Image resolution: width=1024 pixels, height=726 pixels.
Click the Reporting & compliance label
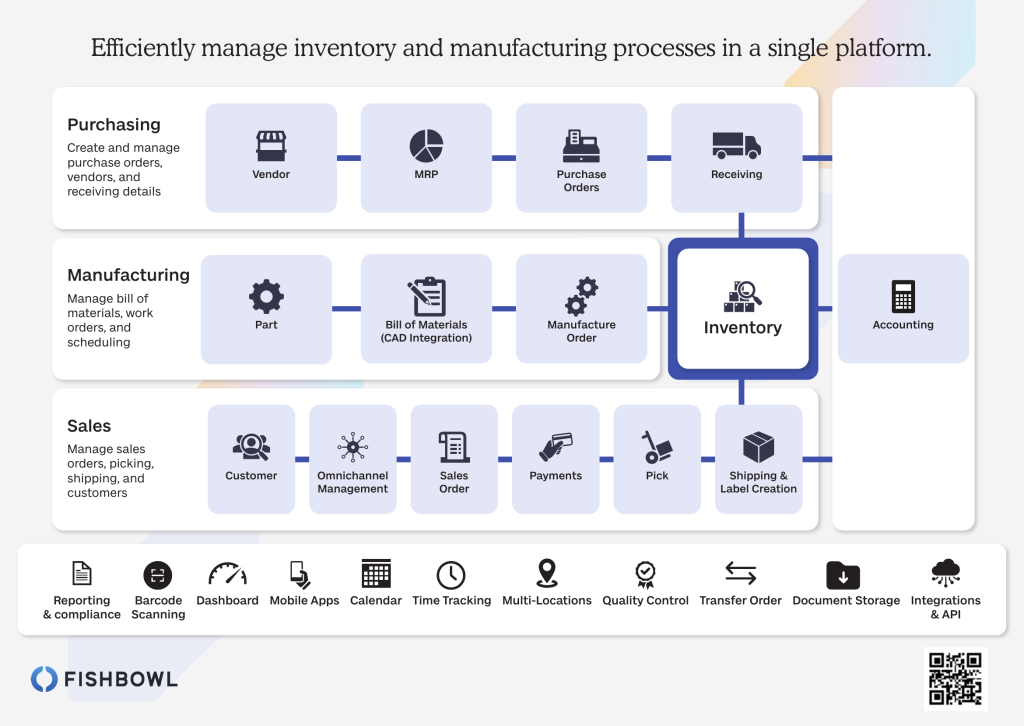point(82,607)
